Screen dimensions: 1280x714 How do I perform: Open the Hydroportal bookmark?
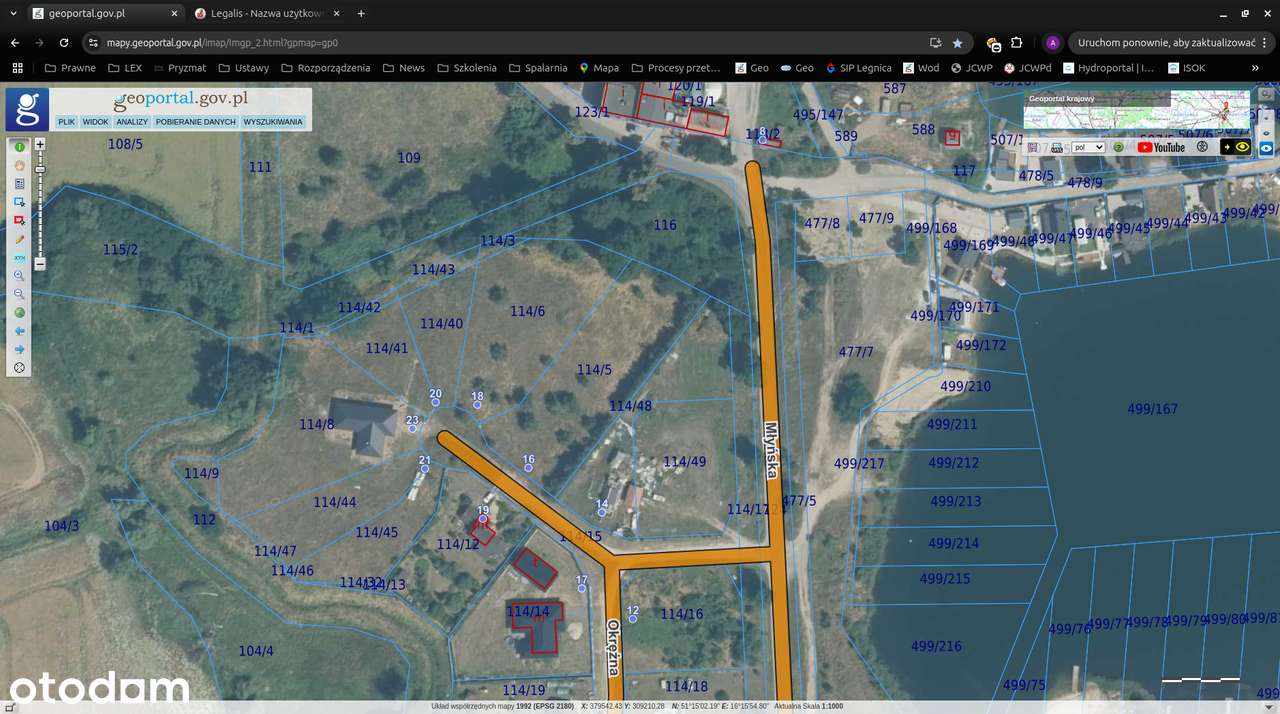[1108, 68]
